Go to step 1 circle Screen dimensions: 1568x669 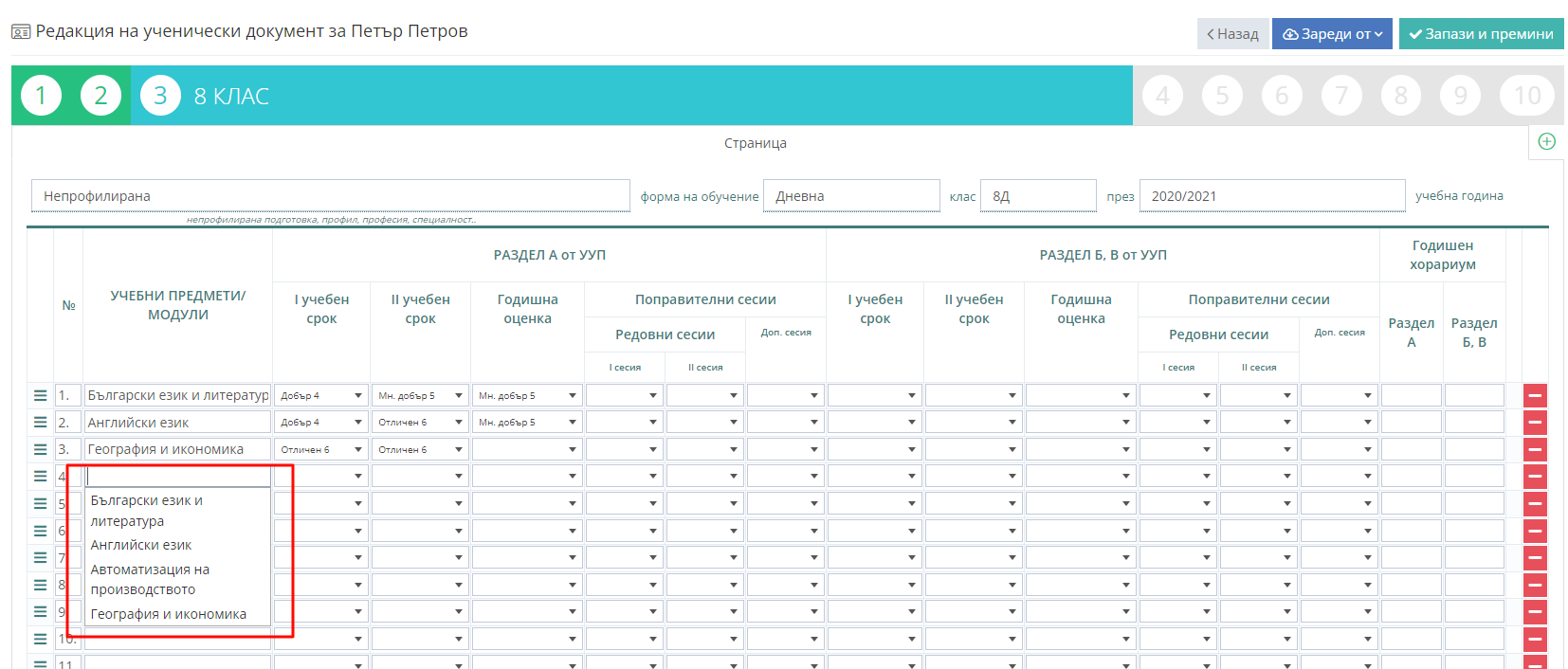pos(41,95)
